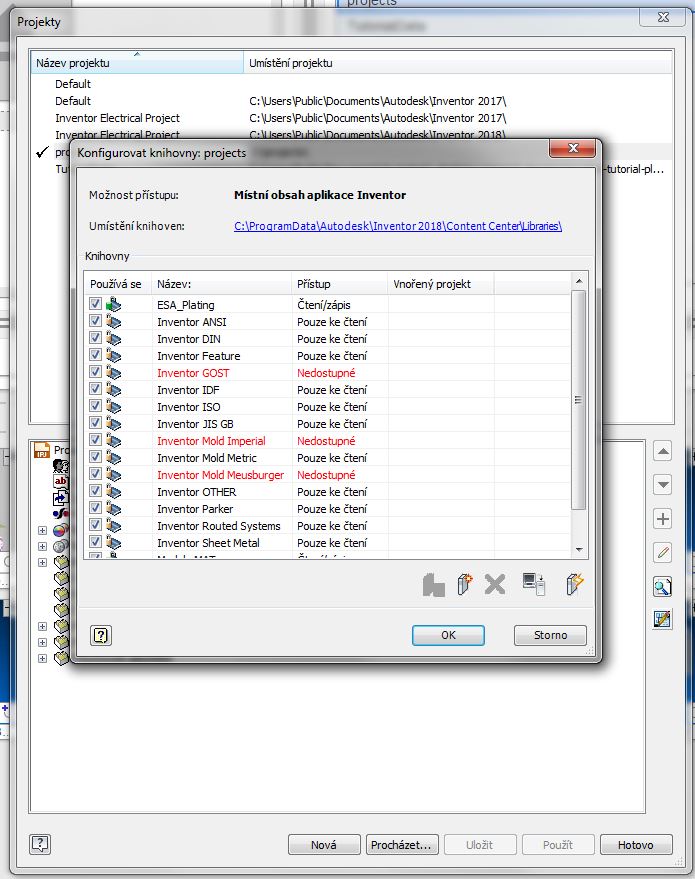Select the red 'Inventor Mold Meusburger' entry
Image resolution: width=695 pixels, height=879 pixels.
(x=220, y=475)
